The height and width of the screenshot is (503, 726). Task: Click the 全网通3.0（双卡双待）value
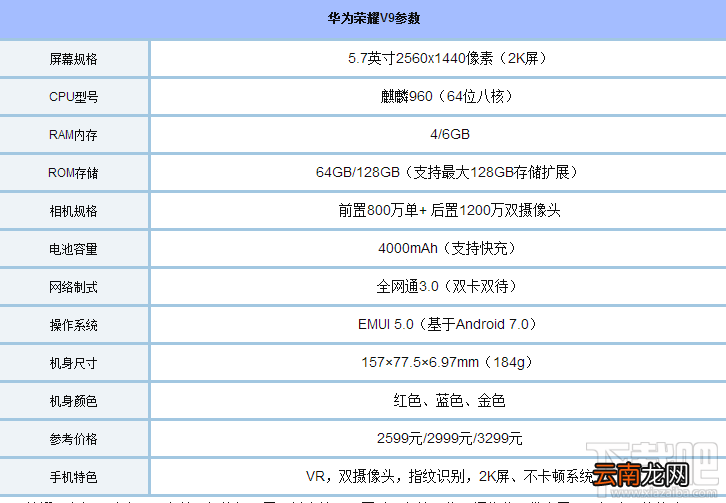coord(447,286)
